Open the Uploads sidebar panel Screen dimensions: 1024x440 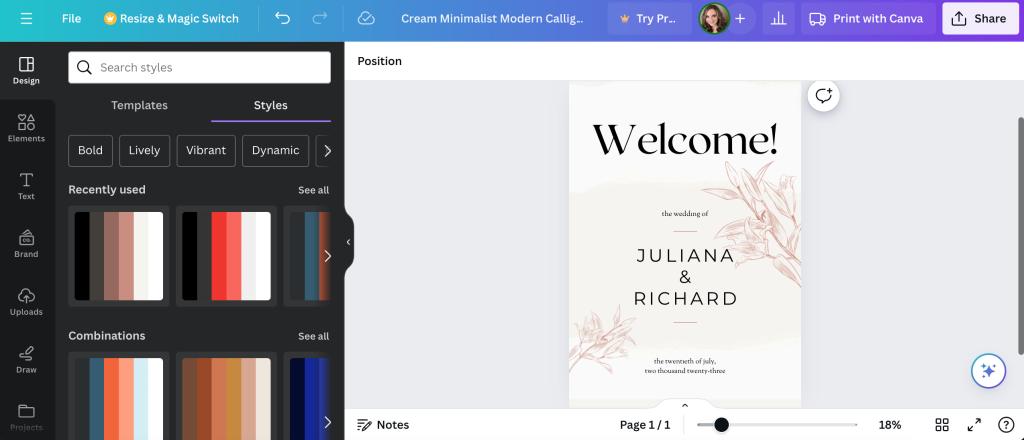coord(26,302)
